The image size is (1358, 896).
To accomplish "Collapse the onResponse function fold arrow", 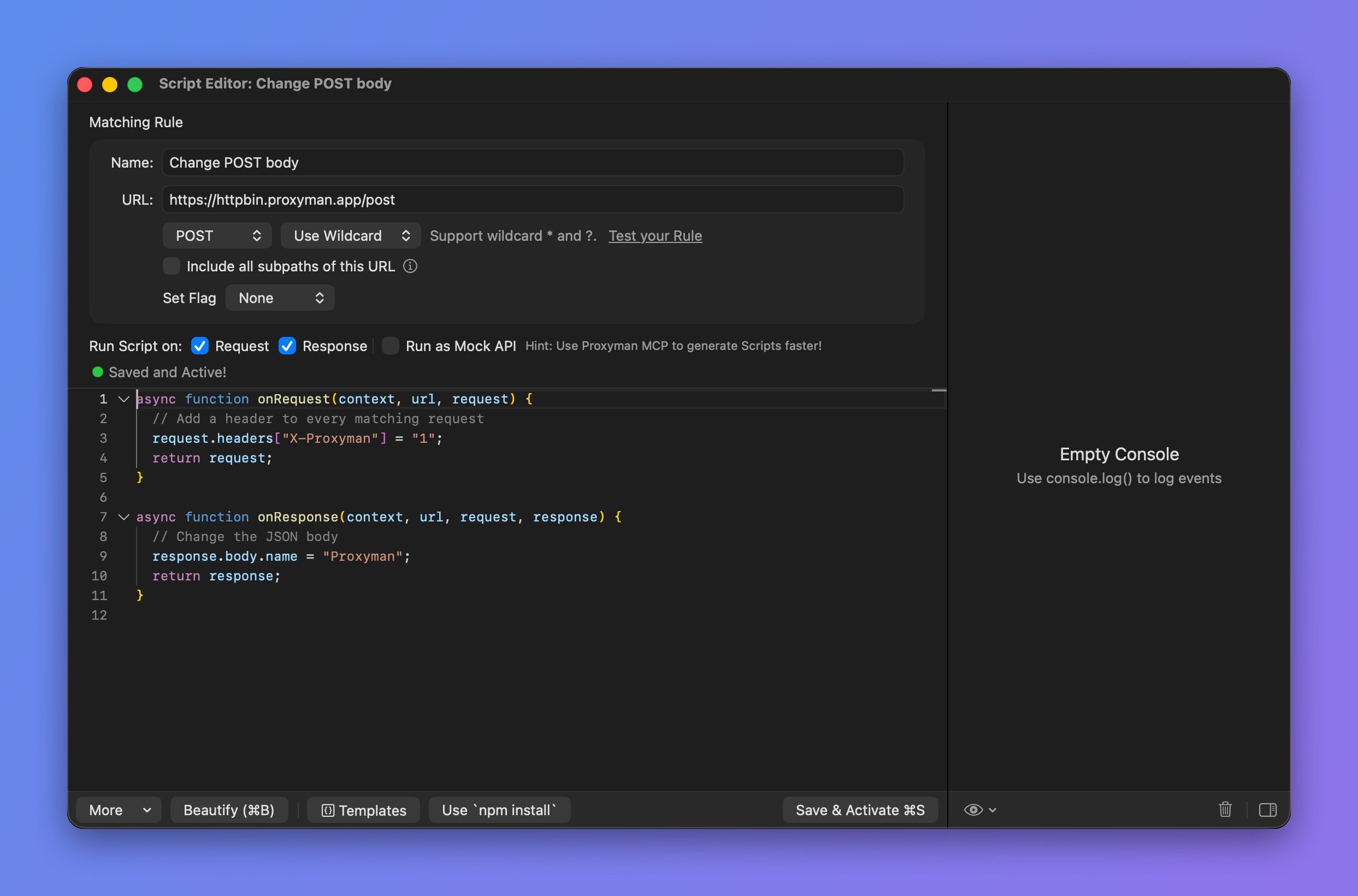I will coord(123,517).
